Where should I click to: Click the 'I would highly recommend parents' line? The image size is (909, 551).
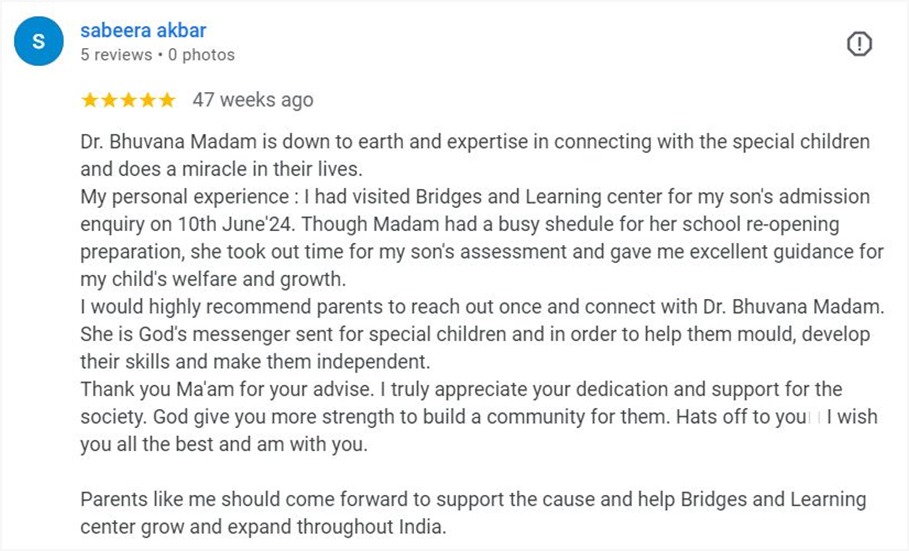482,306
